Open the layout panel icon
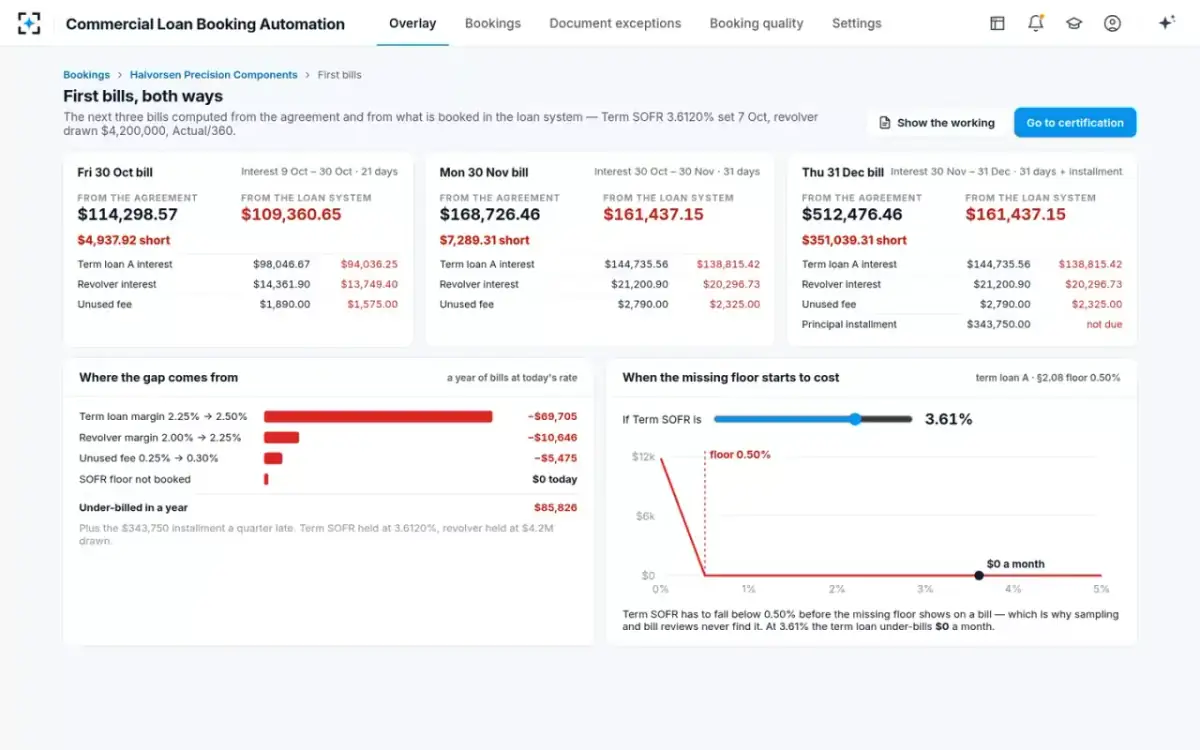The image size is (1200, 750). point(997,23)
